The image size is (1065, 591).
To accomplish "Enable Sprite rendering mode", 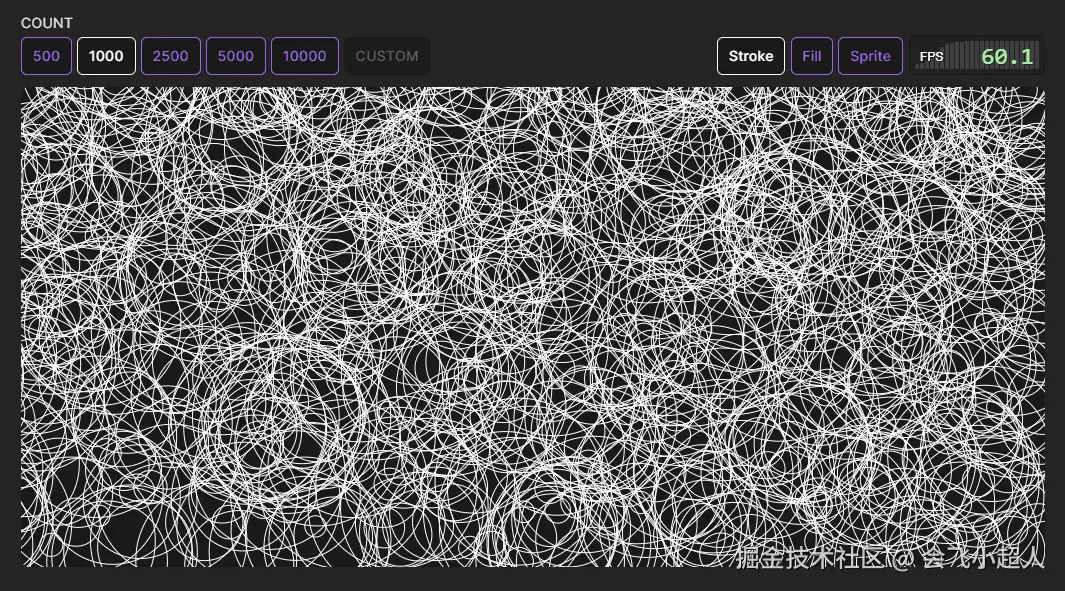I will click(x=870, y=56).
